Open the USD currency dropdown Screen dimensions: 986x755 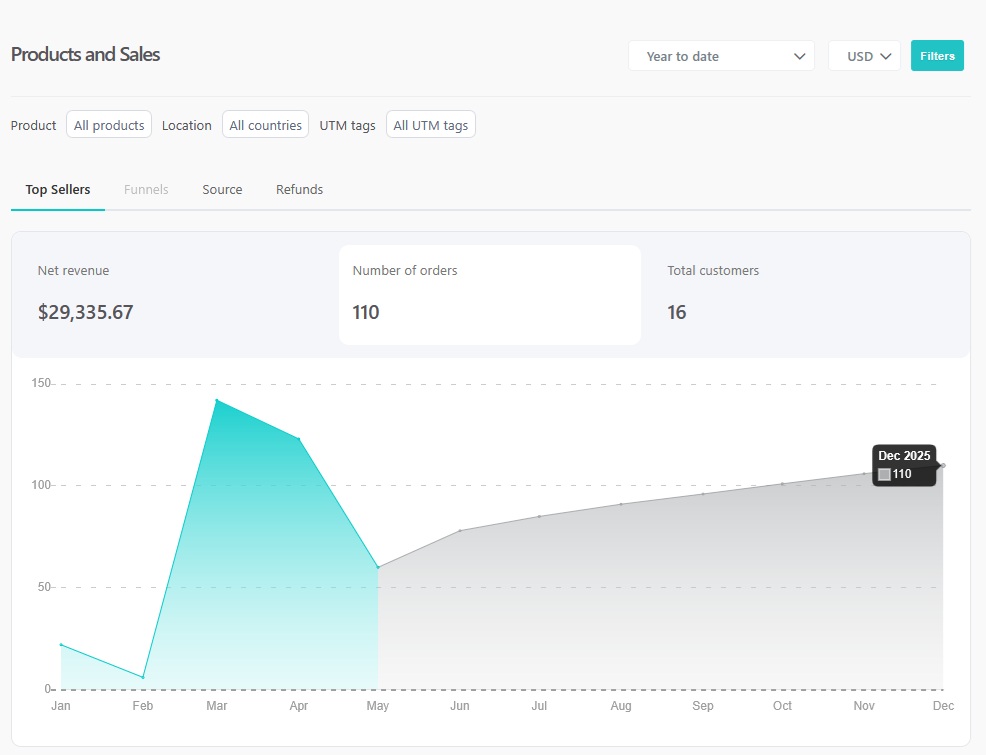864,56
